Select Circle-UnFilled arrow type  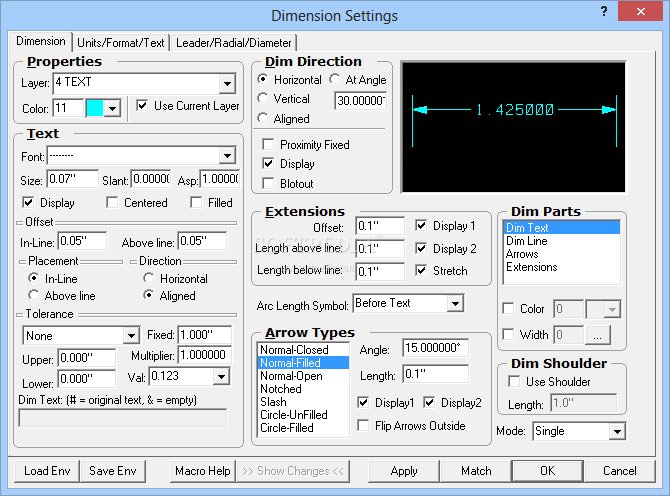coord(303,415)
